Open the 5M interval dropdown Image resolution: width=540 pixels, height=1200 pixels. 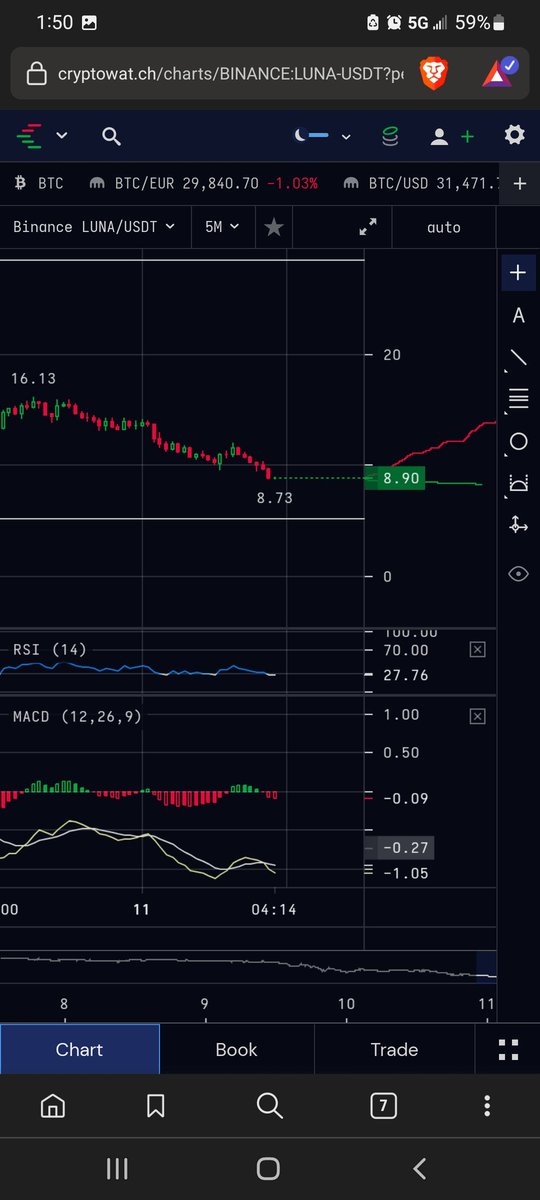[x=222, y=227]
